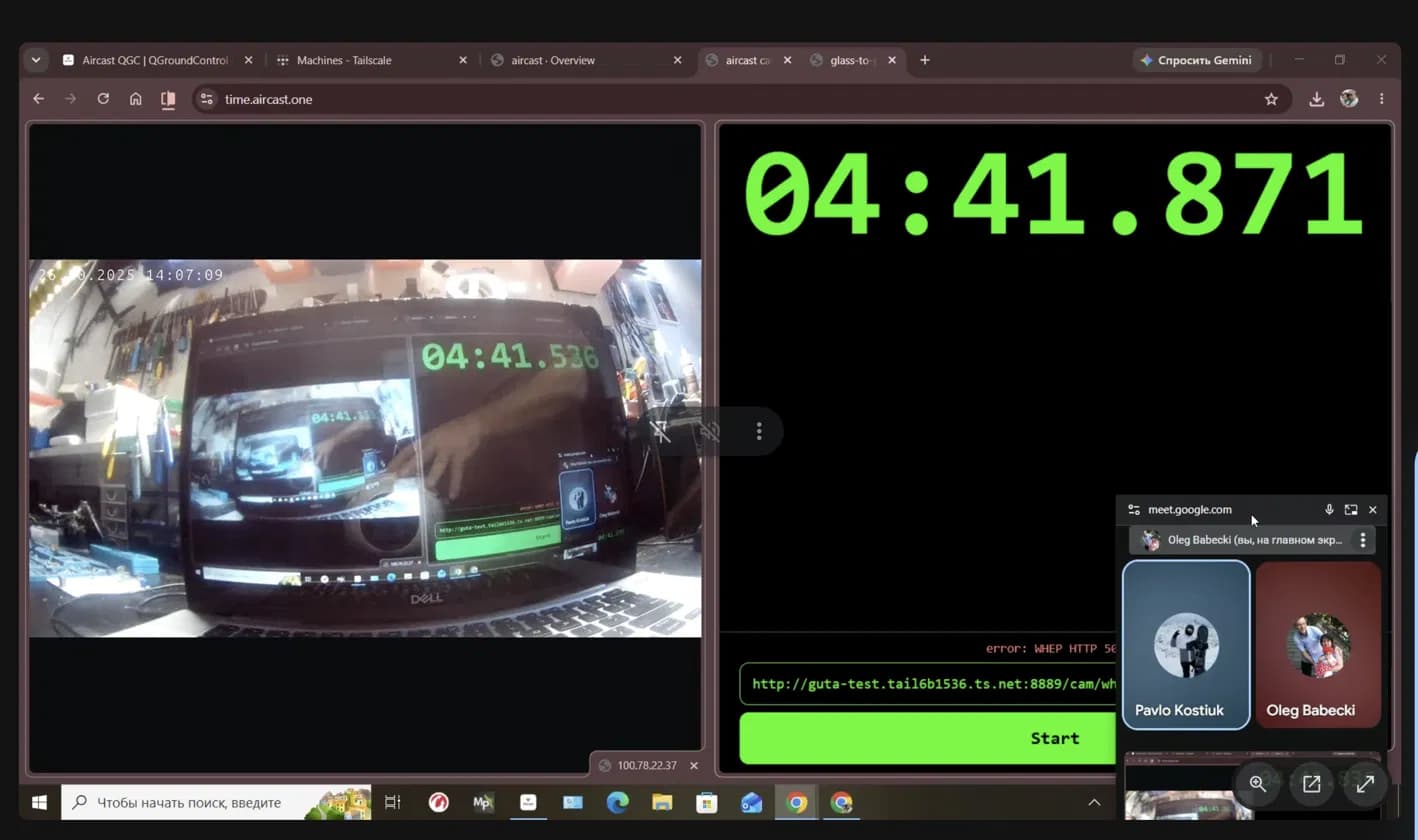Close the Machines - Tailscale tab

click(462, 60)
